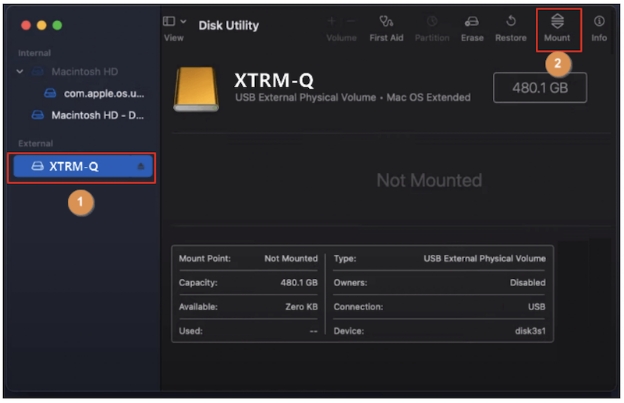Click the Mount Point row value
Image resolution: width=624 pixels, height=403 pixels.
[x=291, y=258]
